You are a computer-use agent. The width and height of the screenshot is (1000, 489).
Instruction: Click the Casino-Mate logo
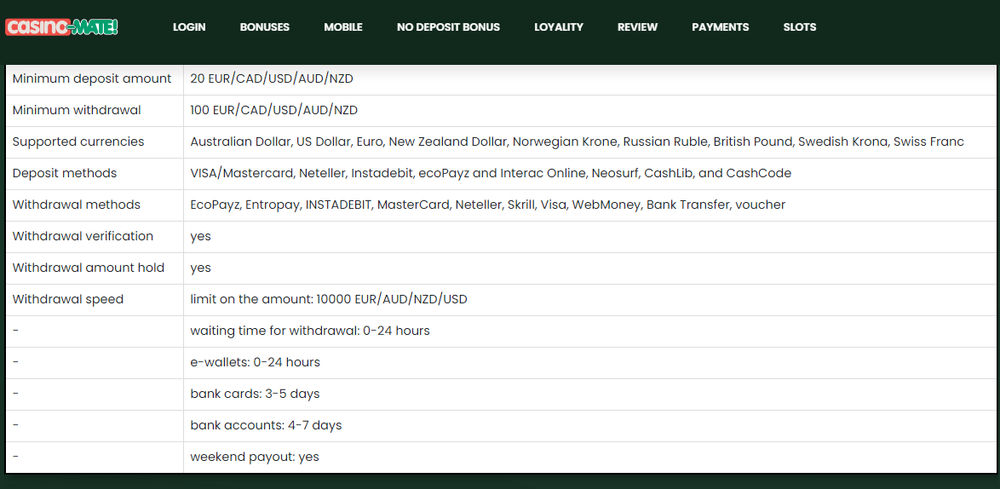point(62,27)
